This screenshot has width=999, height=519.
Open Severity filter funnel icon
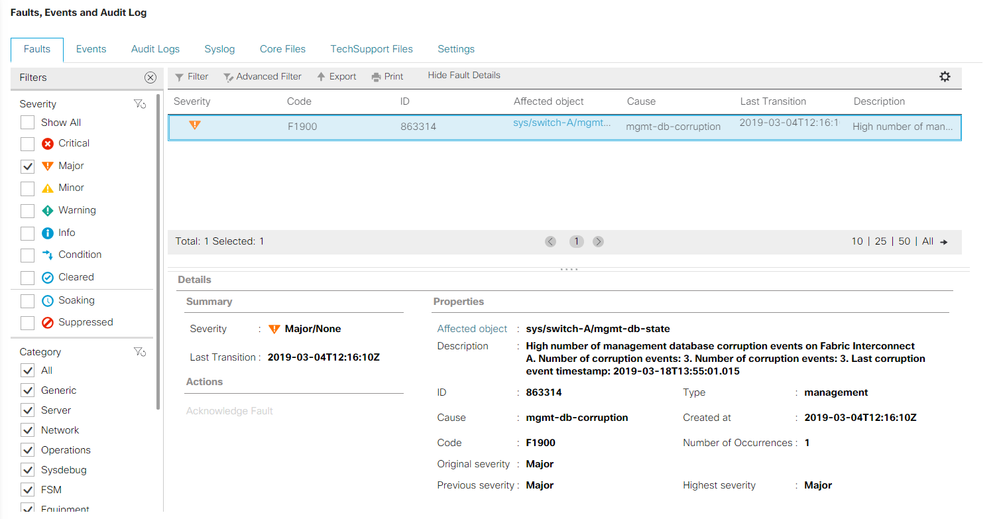tap(140, 104)
